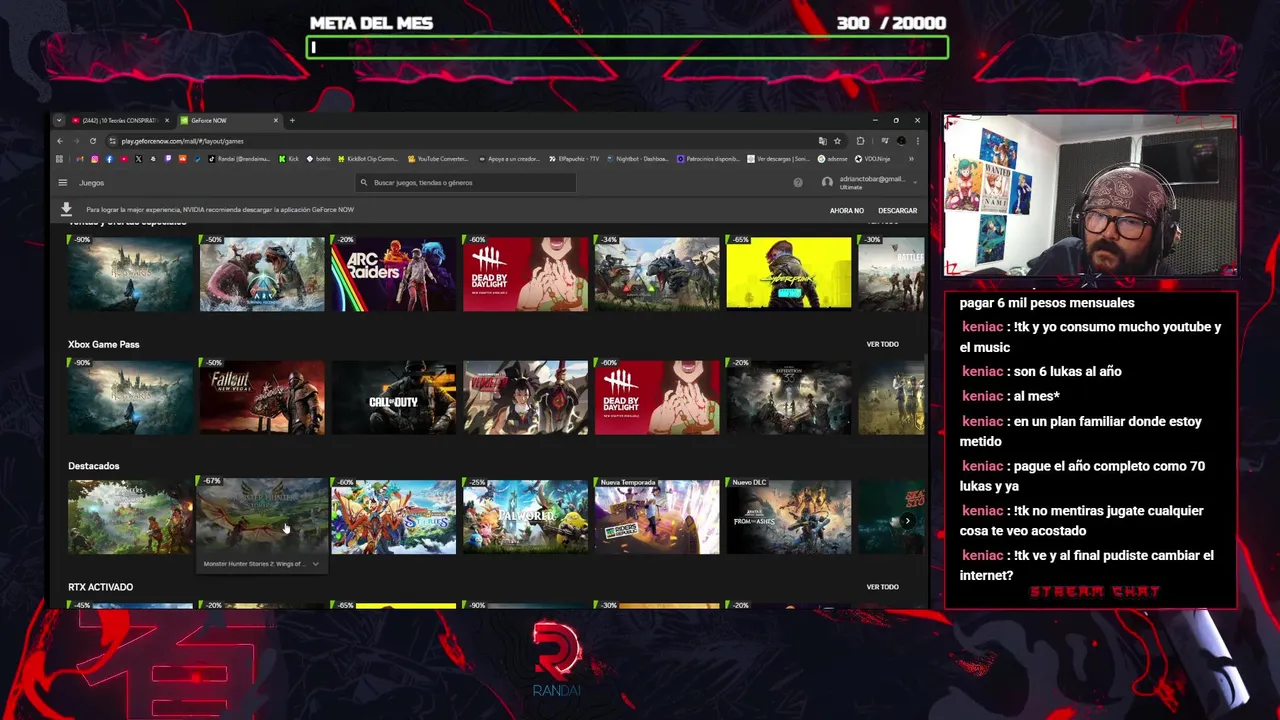
Task: Expand Monster Hunter Stories 2 options chevron
Action: tap(316, 564)
